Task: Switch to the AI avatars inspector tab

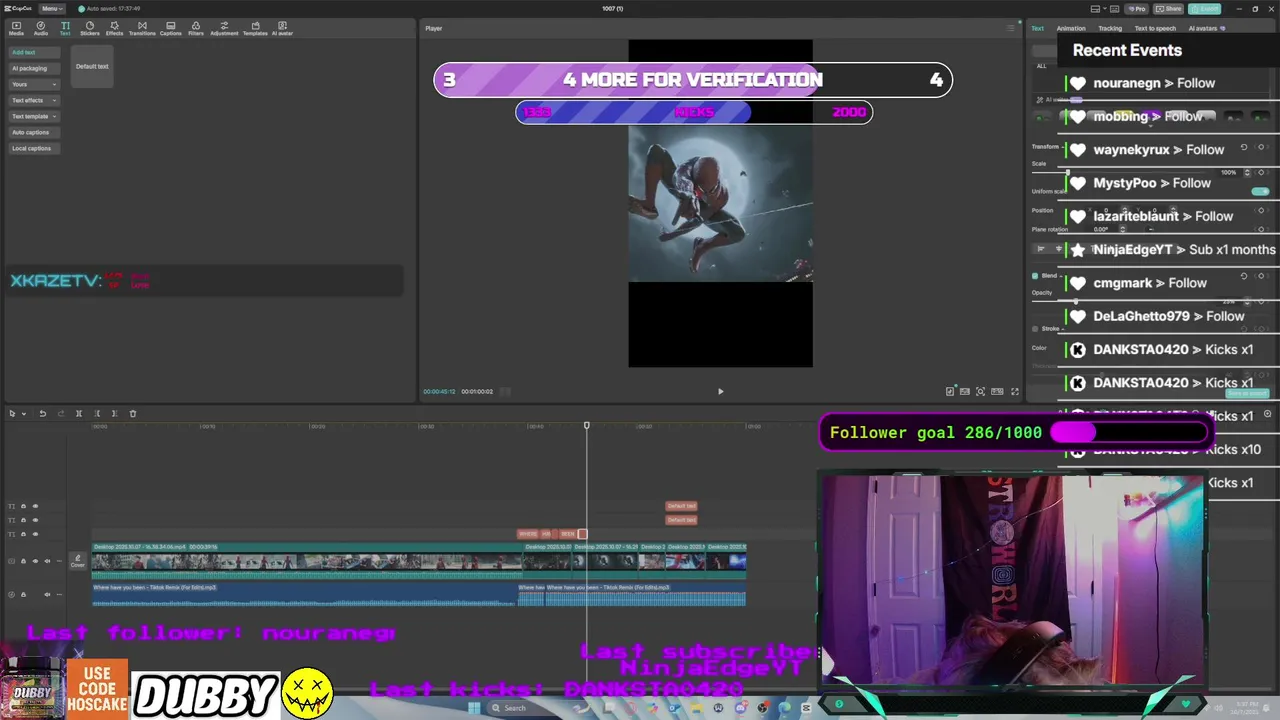Action: (1206, 28)
